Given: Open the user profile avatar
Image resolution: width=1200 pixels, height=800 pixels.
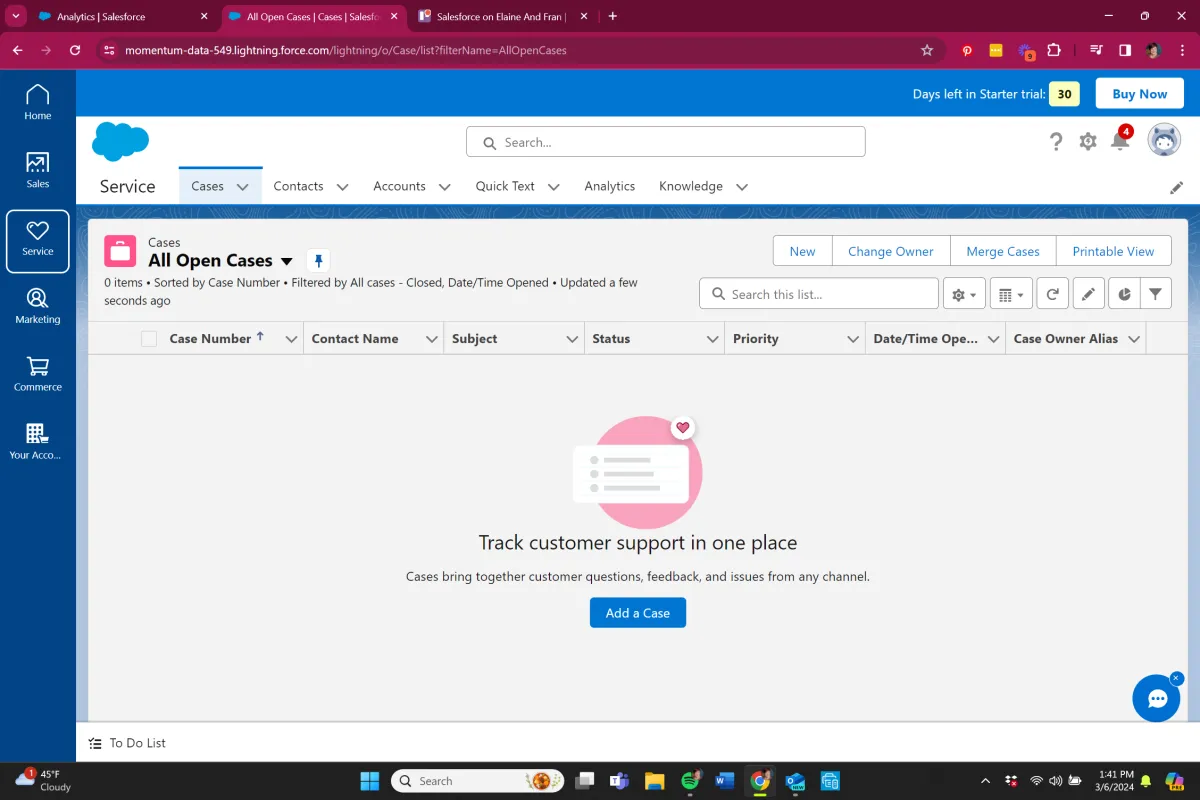Looking at the screenshot, I should pos(1164,141).
